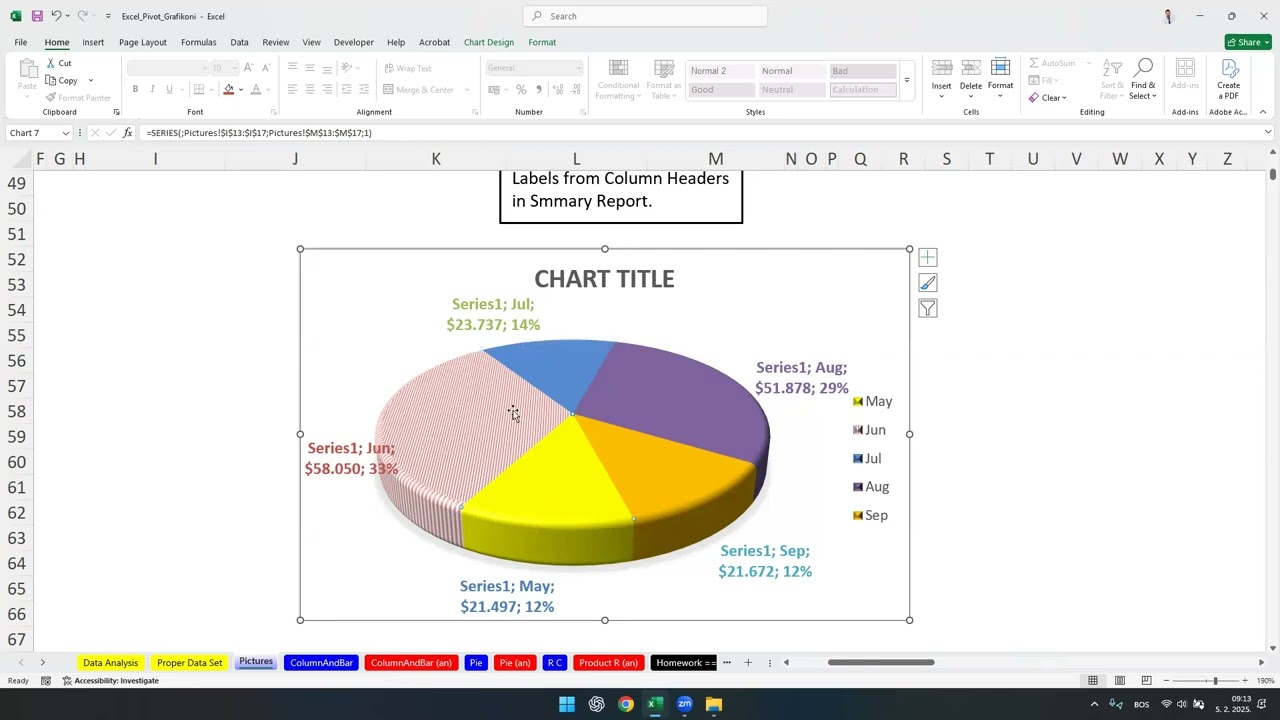Viewport: 1280px width, 720px height.
Task: Click the Chart Title text
Action: (x=604, y=279)
